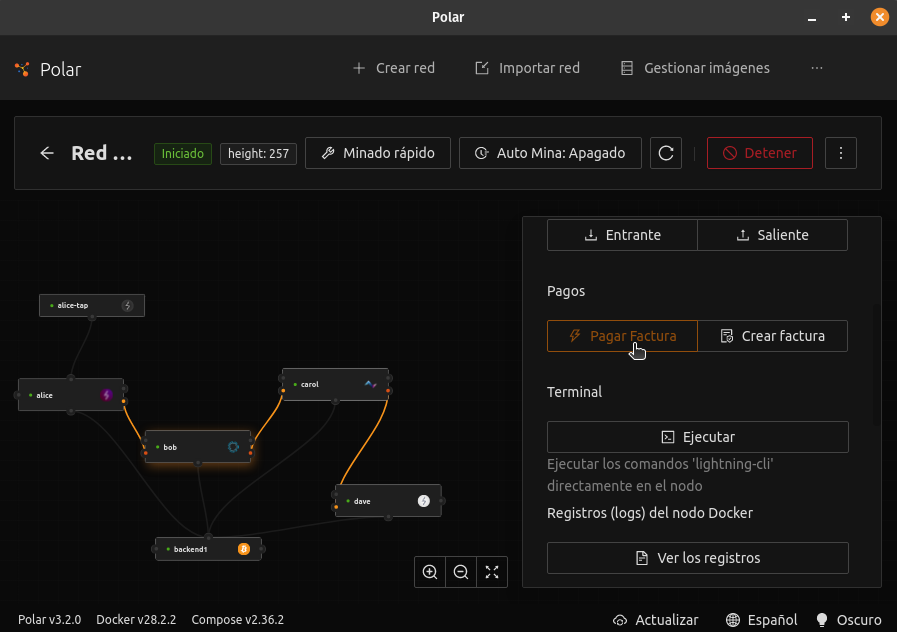Fit network view to screen
The height and width of the screenshot is (632, 897).
click(492, 572)
